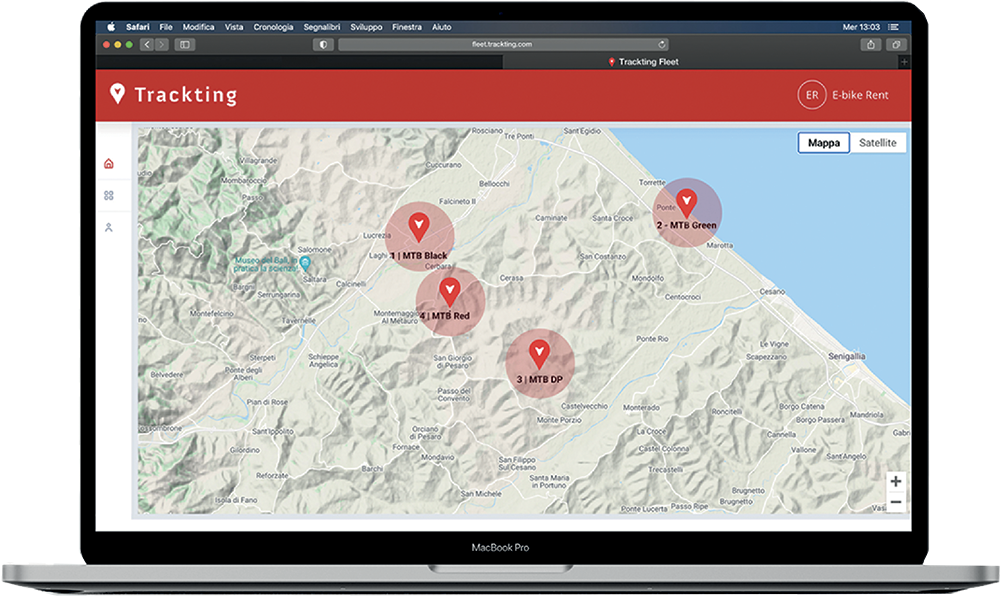Viewport: 1000px width, 596px height.
Task: Open the Apple menu
Action: point(111,27)
